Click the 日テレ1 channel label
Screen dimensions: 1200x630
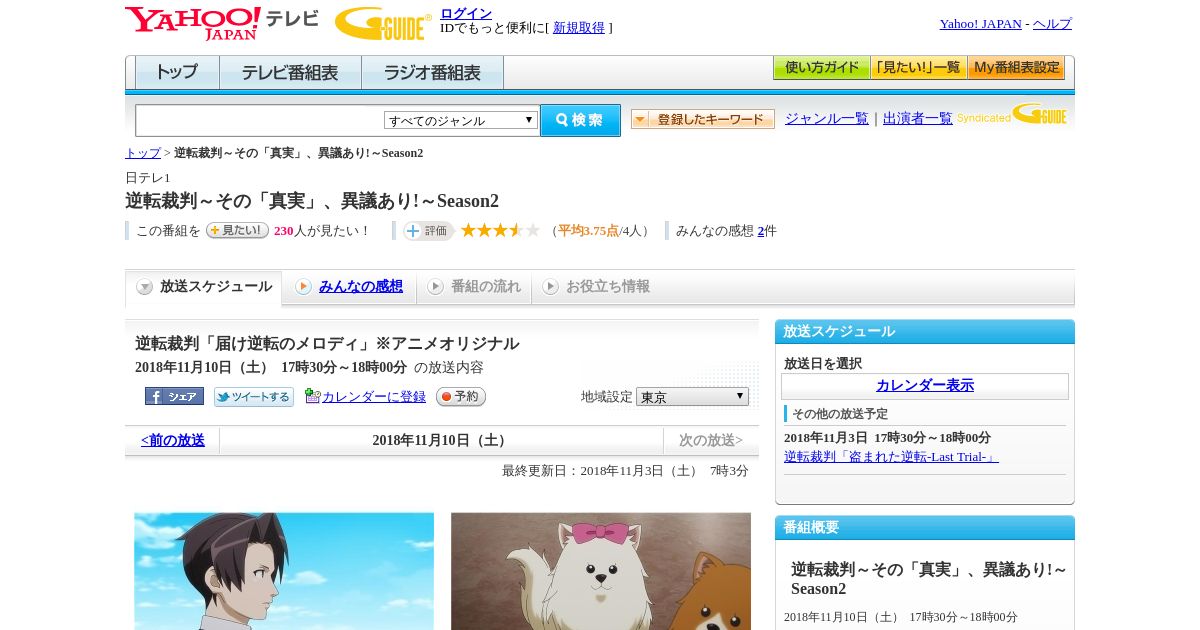coord(148,177)
